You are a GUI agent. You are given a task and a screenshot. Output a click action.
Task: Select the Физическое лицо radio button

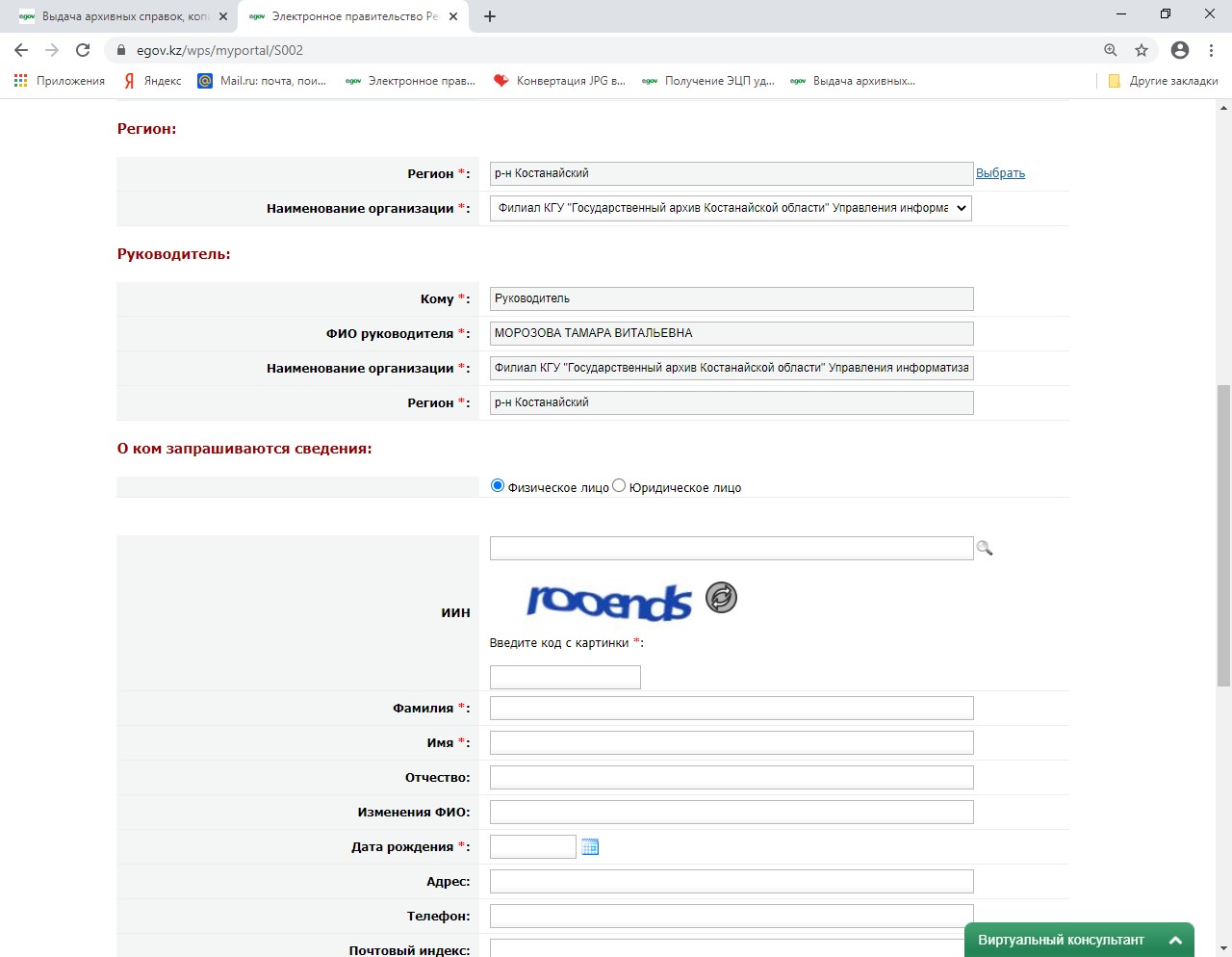click(x=498, y=485)
